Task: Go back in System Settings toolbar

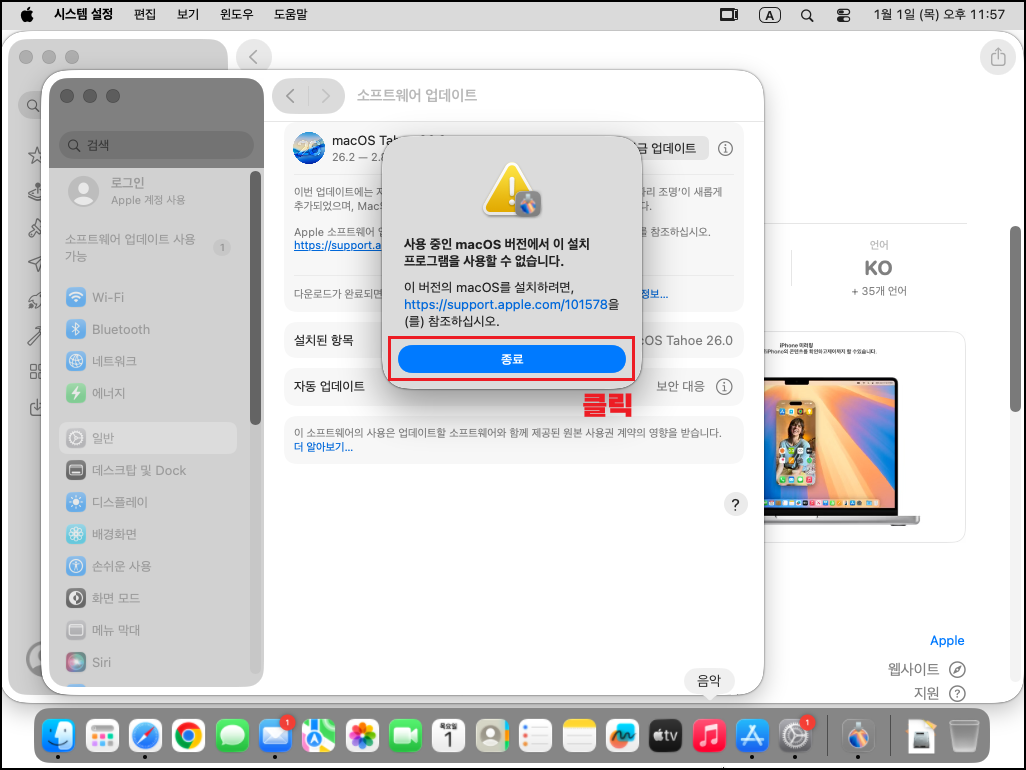Action: (291, 96)
